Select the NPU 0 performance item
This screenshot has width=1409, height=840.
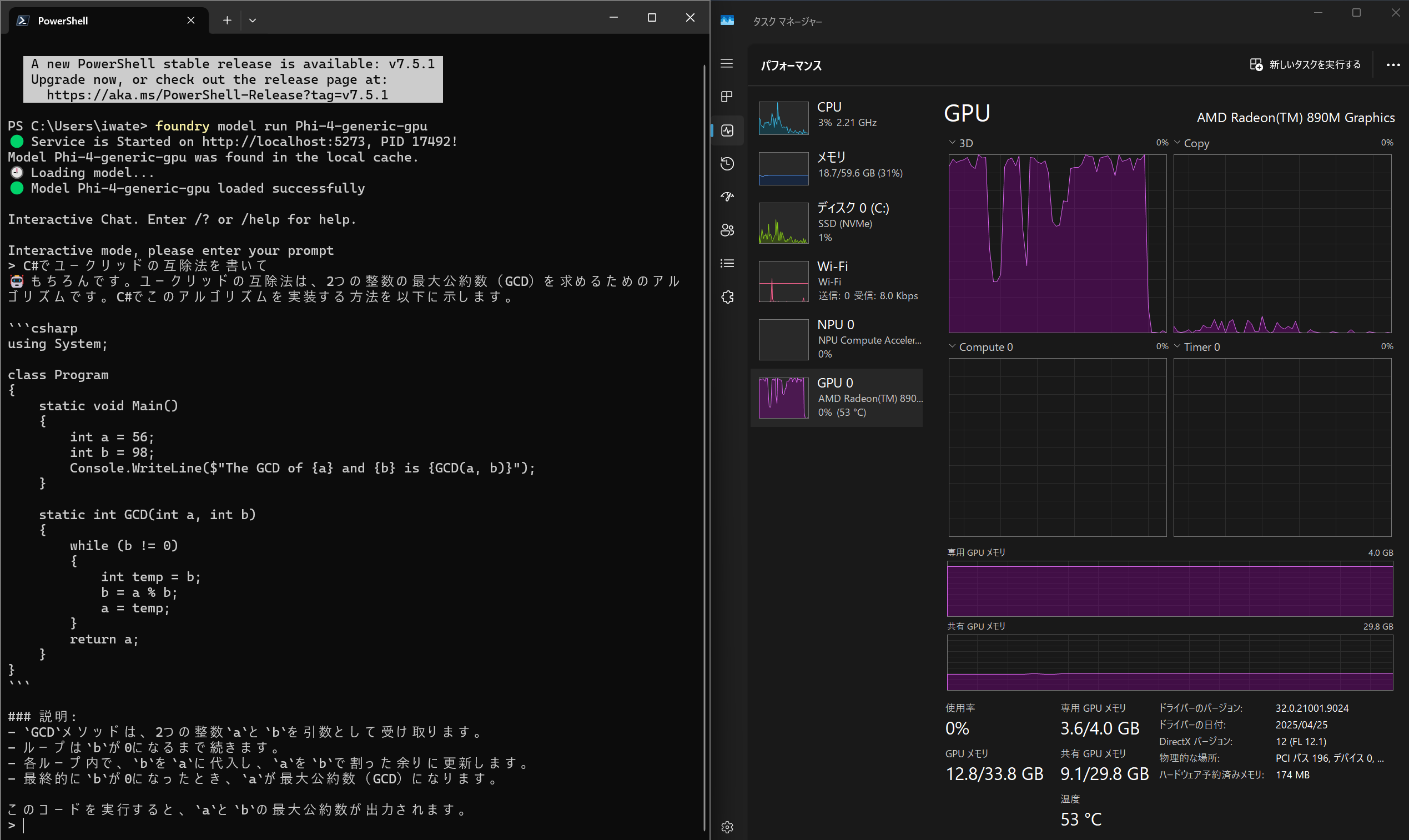836,339
